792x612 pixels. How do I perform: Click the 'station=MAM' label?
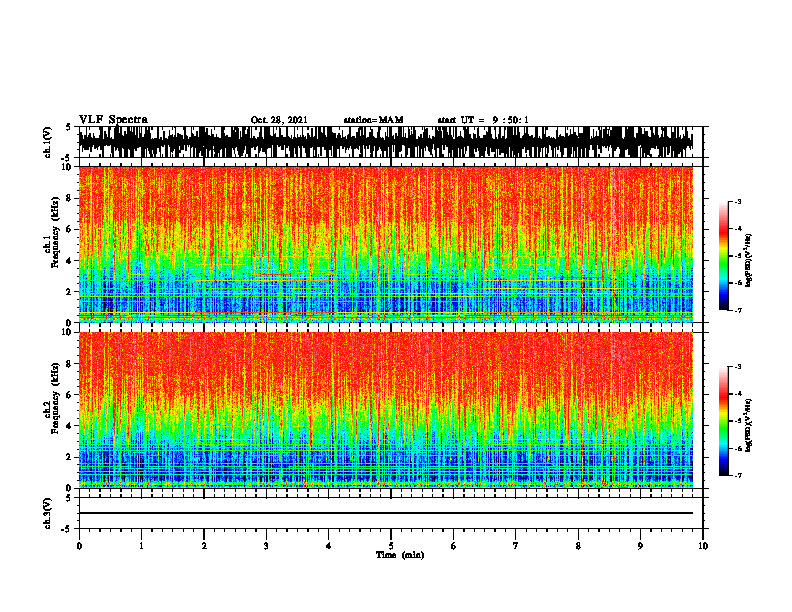[373, 120]
